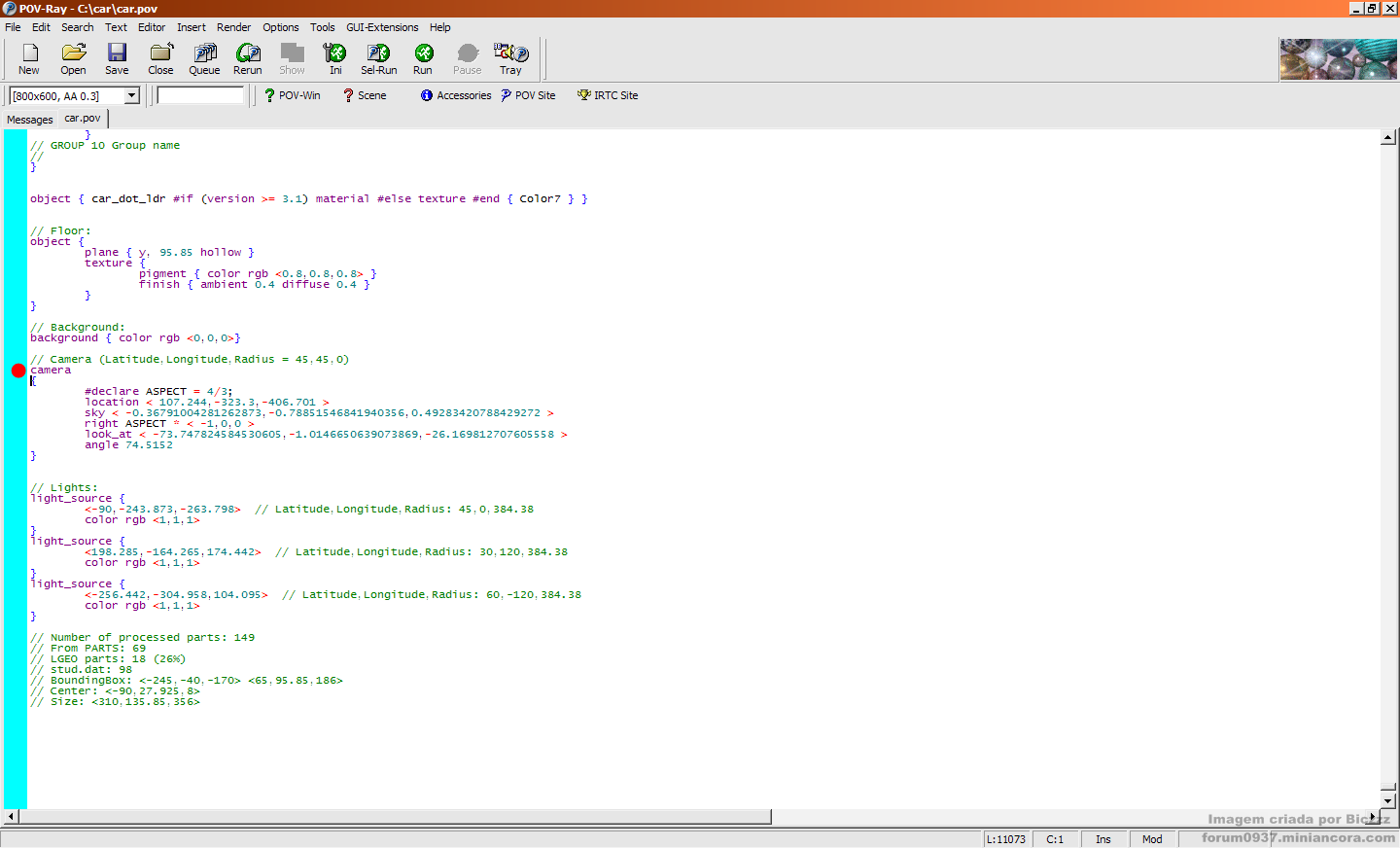Click the command-line options input field
This screenshot has height=848, width=1400.
tap(200, 95)
